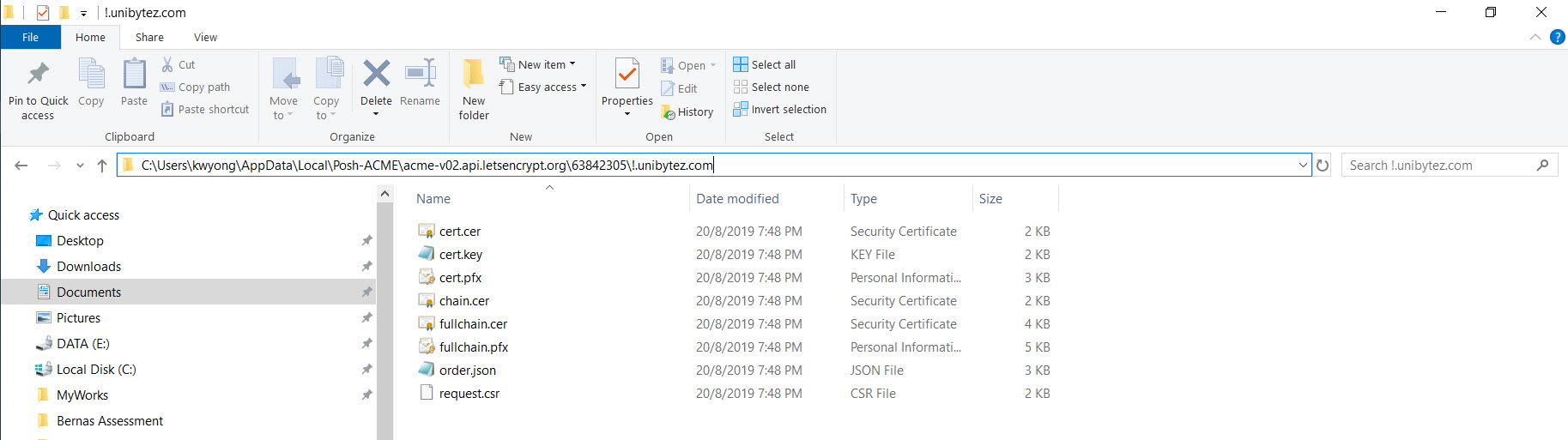Go forward with navigation arrow
This screenshot has width=1568, height=440.
(53, 166)
